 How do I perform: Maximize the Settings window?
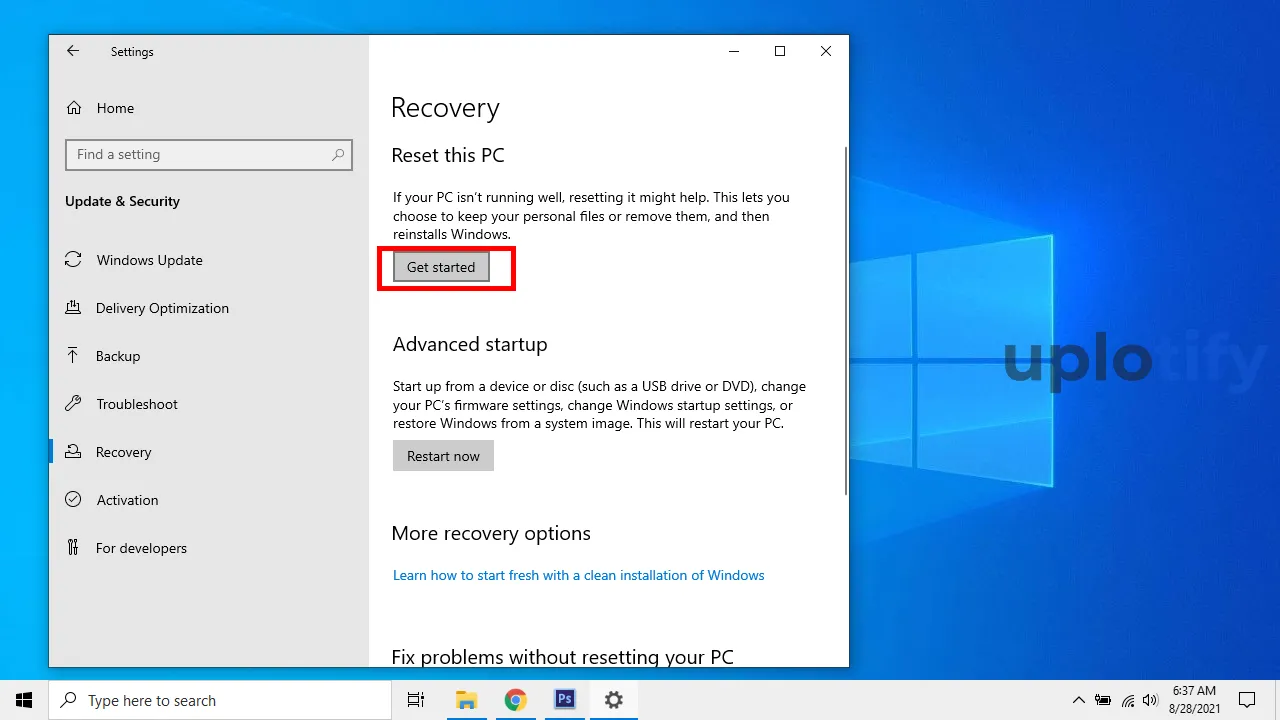click(x=780, y=51)
